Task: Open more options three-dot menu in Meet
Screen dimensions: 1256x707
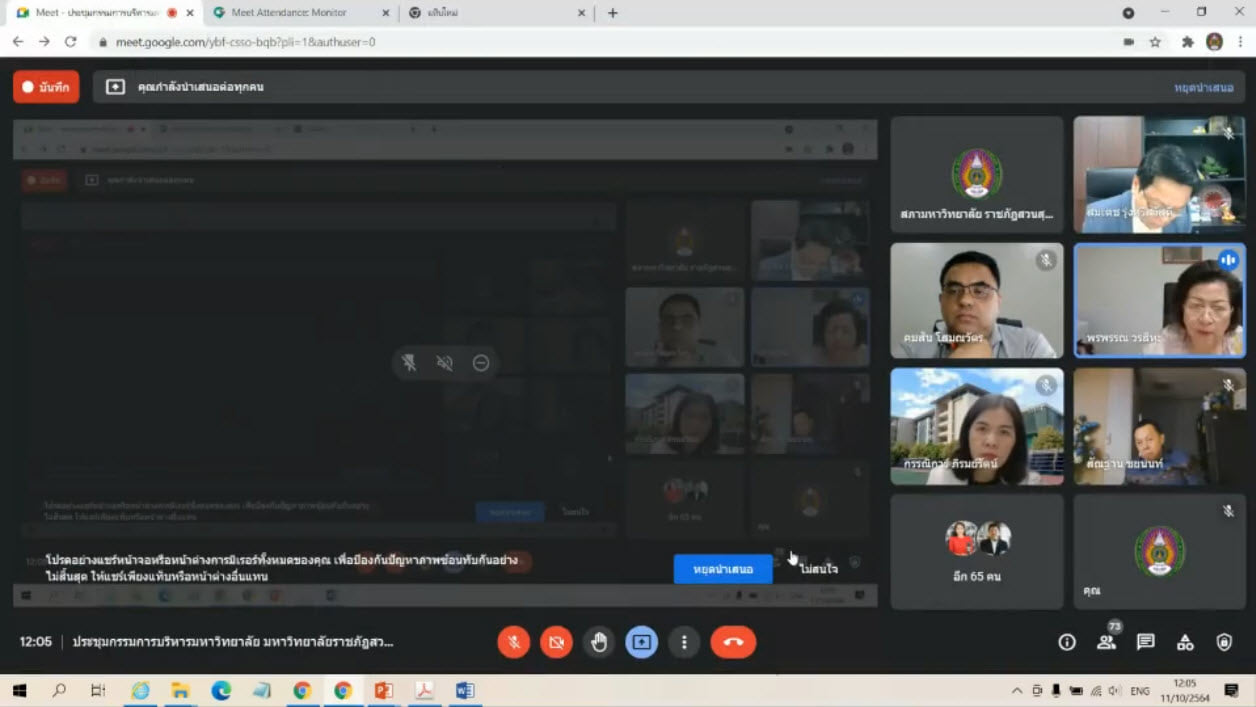Action: pos(684,642)
